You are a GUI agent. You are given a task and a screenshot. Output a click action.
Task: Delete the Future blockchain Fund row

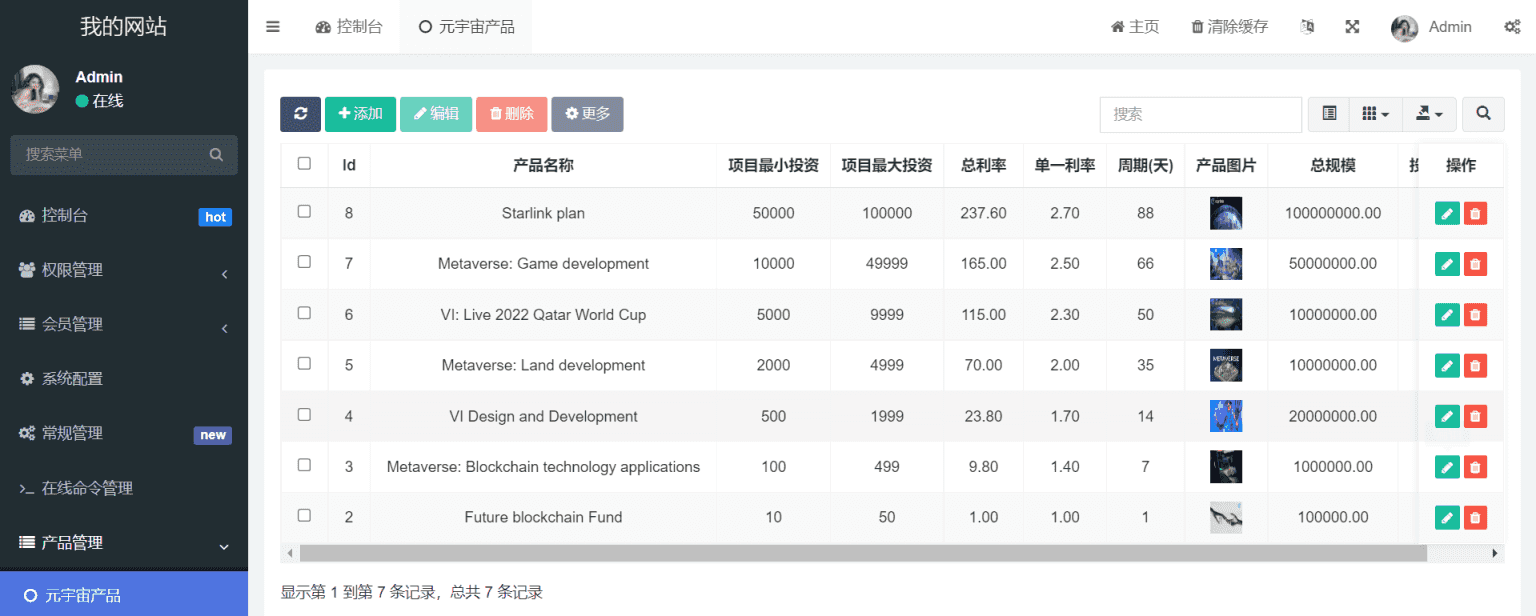pyautogui.click(x=1475, y=517)
